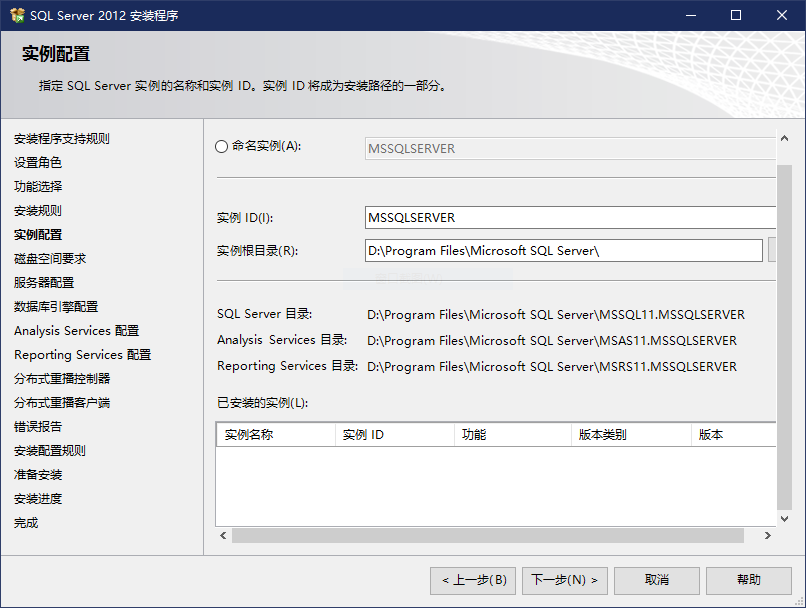This screenshot has width=806, height=608.
Task: Click the 上一步(B) button
Action: point(473,580)
